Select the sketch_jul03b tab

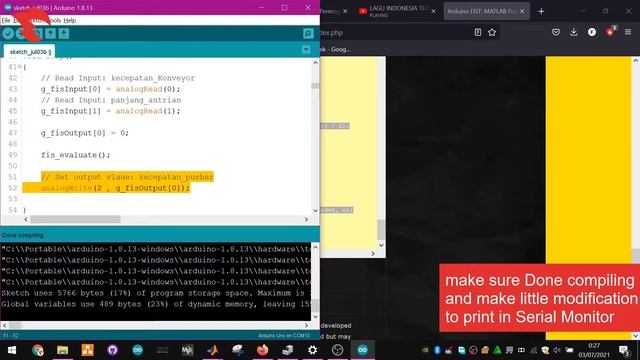click(x=30, y=52)
